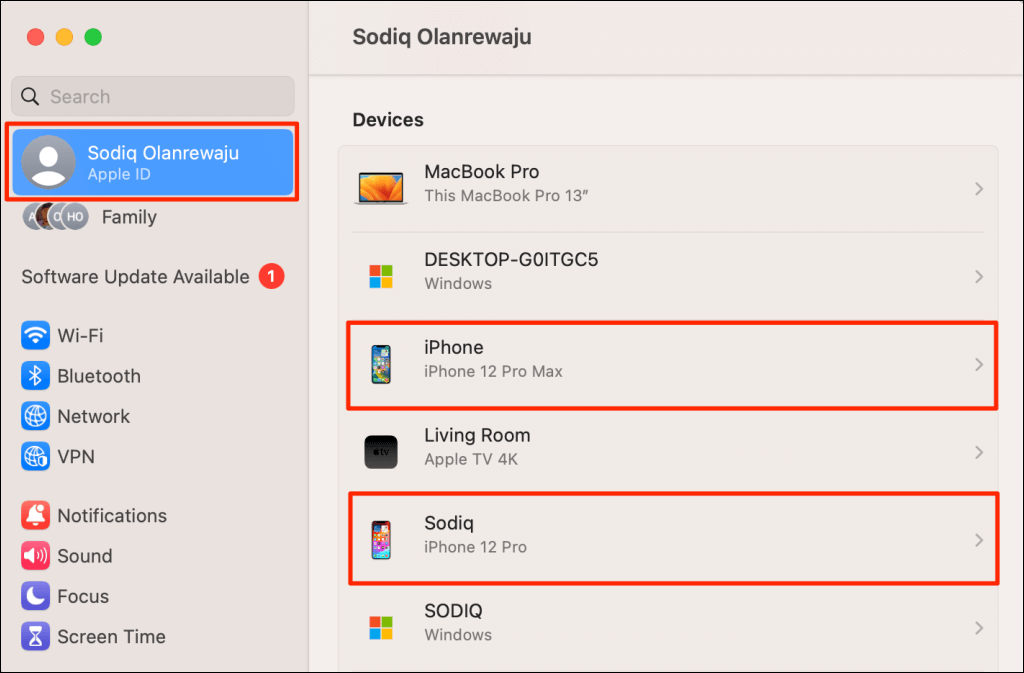Click the "Apple TV 4K" subtitle

point(471,460)
